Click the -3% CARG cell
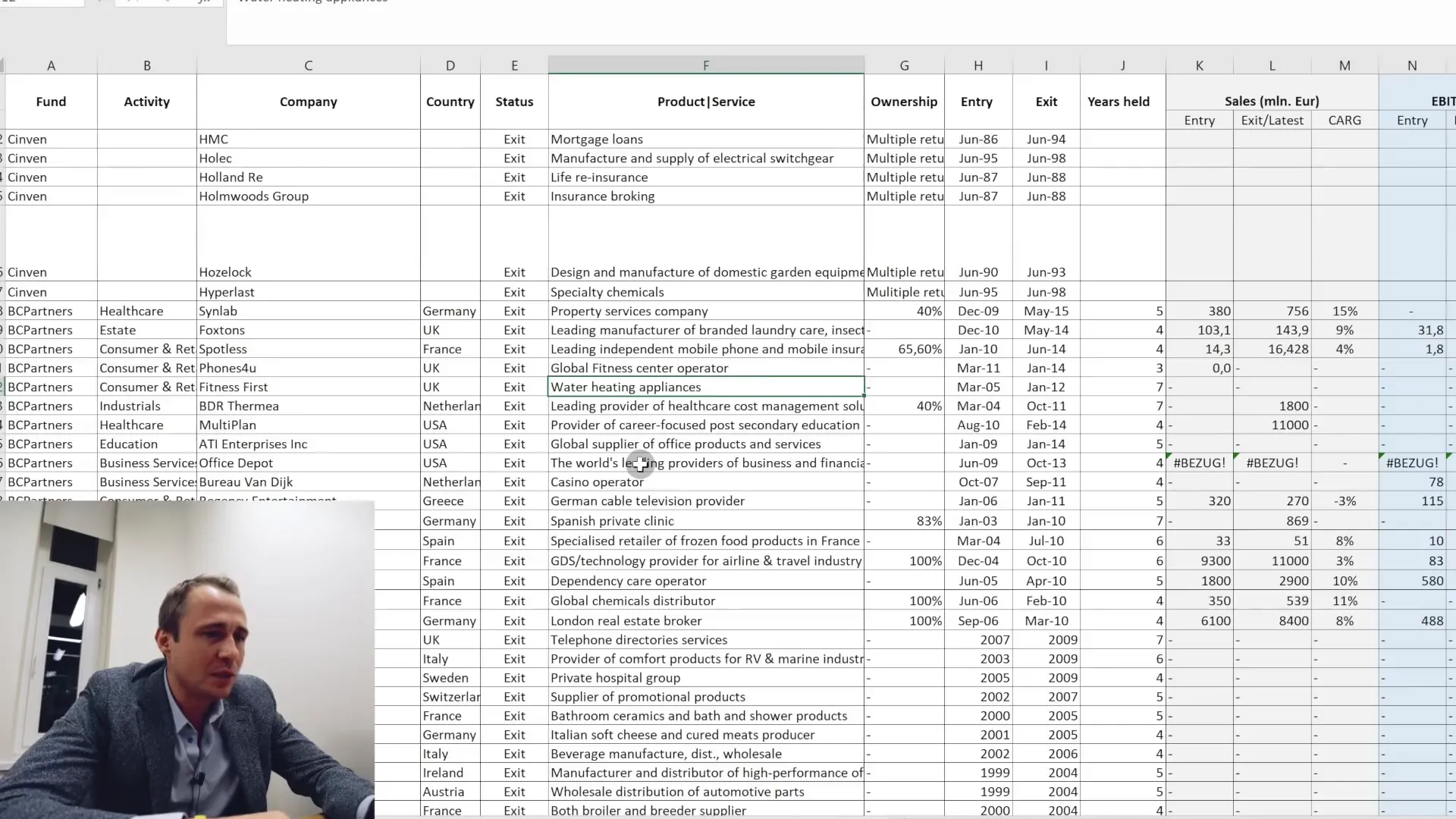 (x=1345, y=501)
